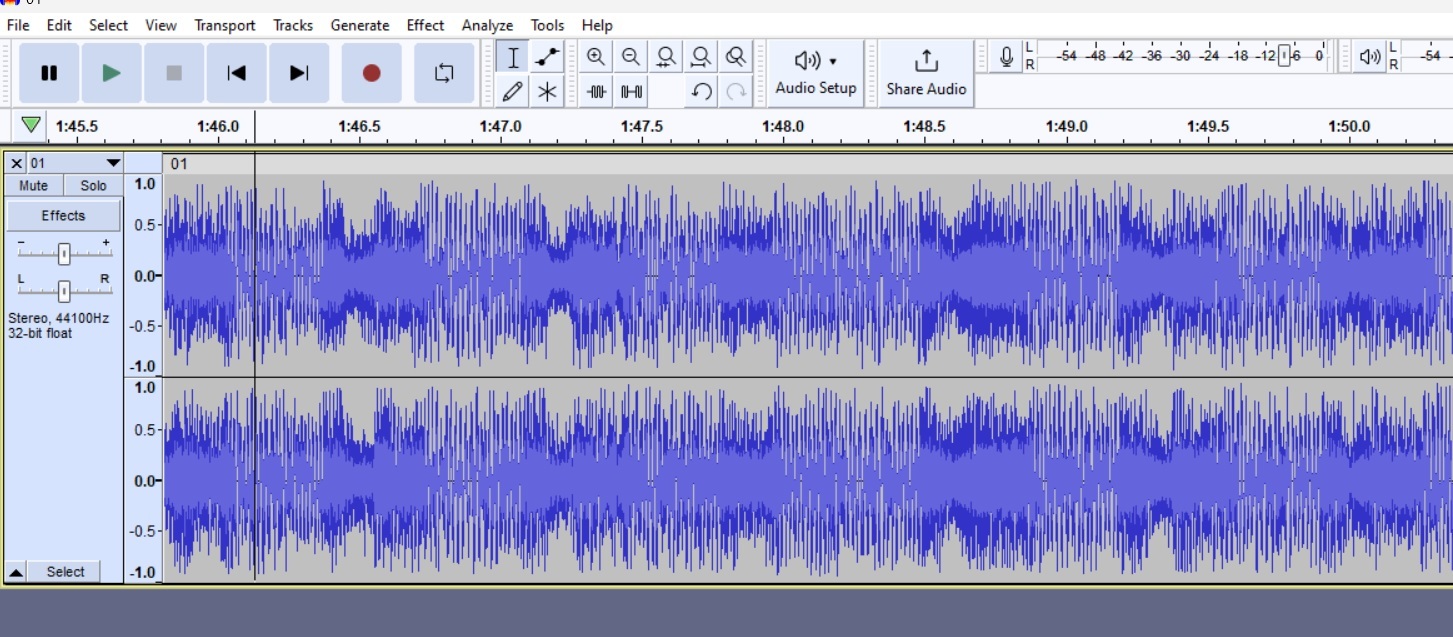
Task: Click the microphone record meter icon
Action: [x=1007, y=58]
